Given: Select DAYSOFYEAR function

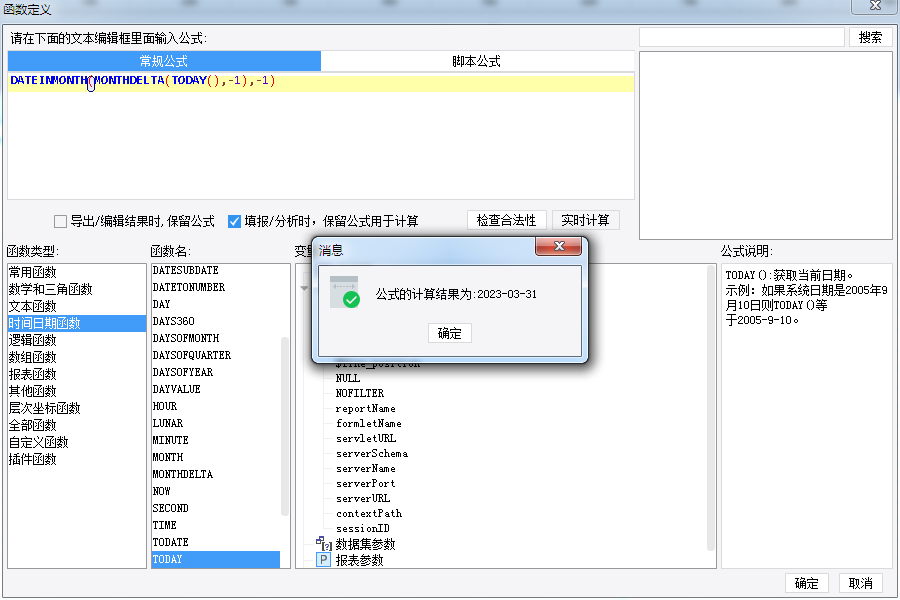Looking at the screenshot, I should [216, 372].
